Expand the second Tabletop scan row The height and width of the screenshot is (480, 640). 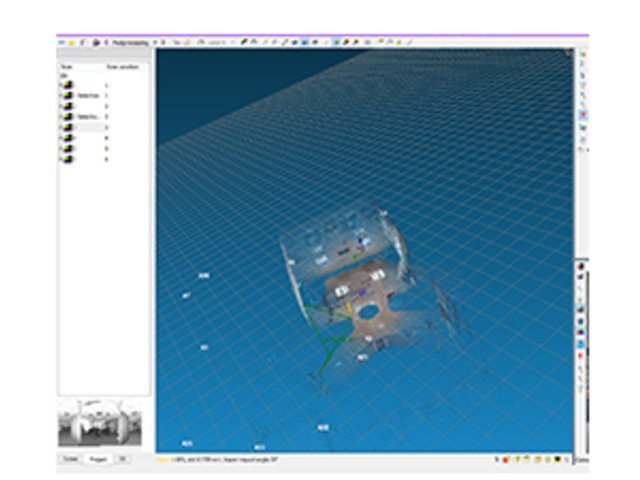61,117
